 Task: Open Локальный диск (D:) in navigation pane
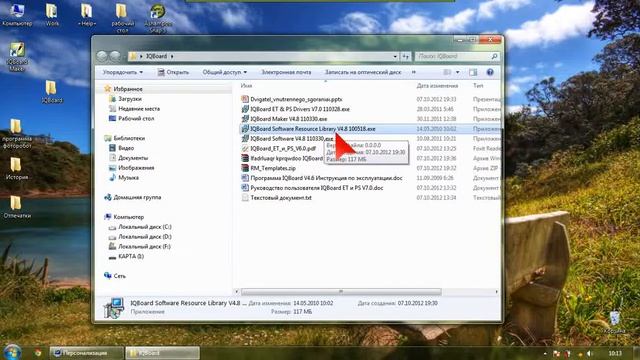(x=144, y=236)
